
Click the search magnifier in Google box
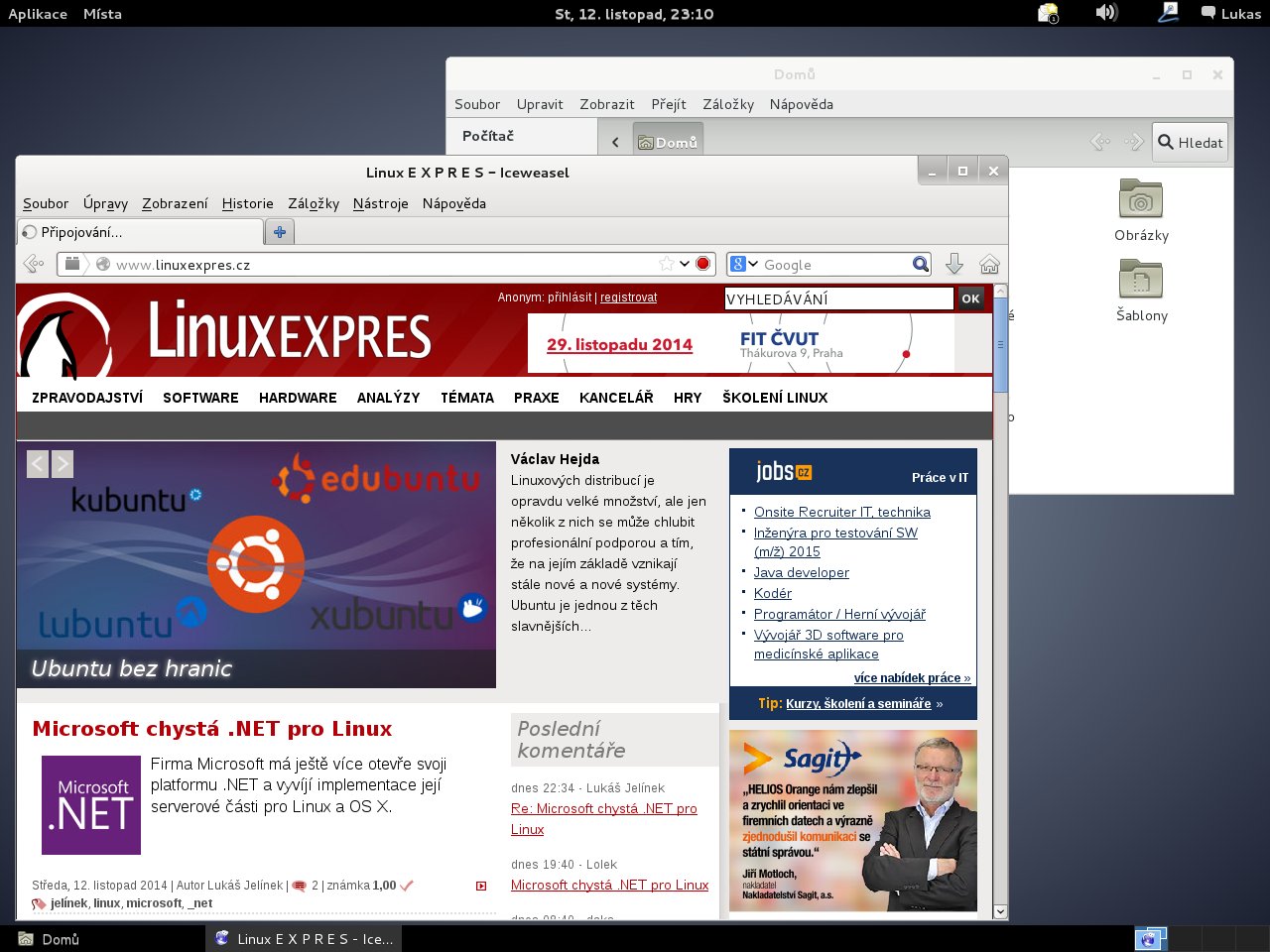pyautogui.click(x=921, y=264)
